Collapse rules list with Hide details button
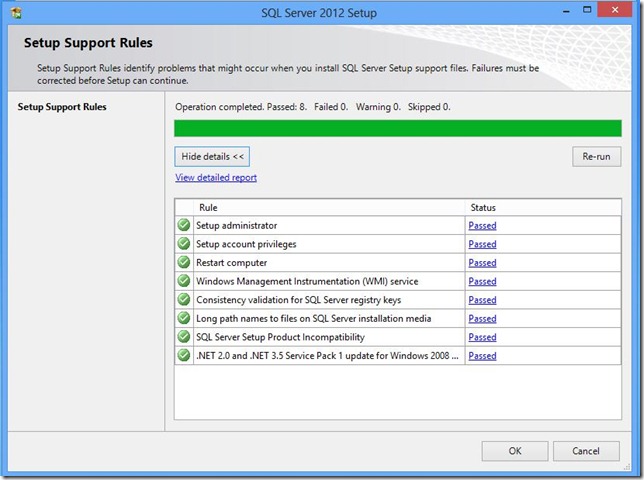Image resolution: width=644 pixels, height=480 pixels. point(212,156)
